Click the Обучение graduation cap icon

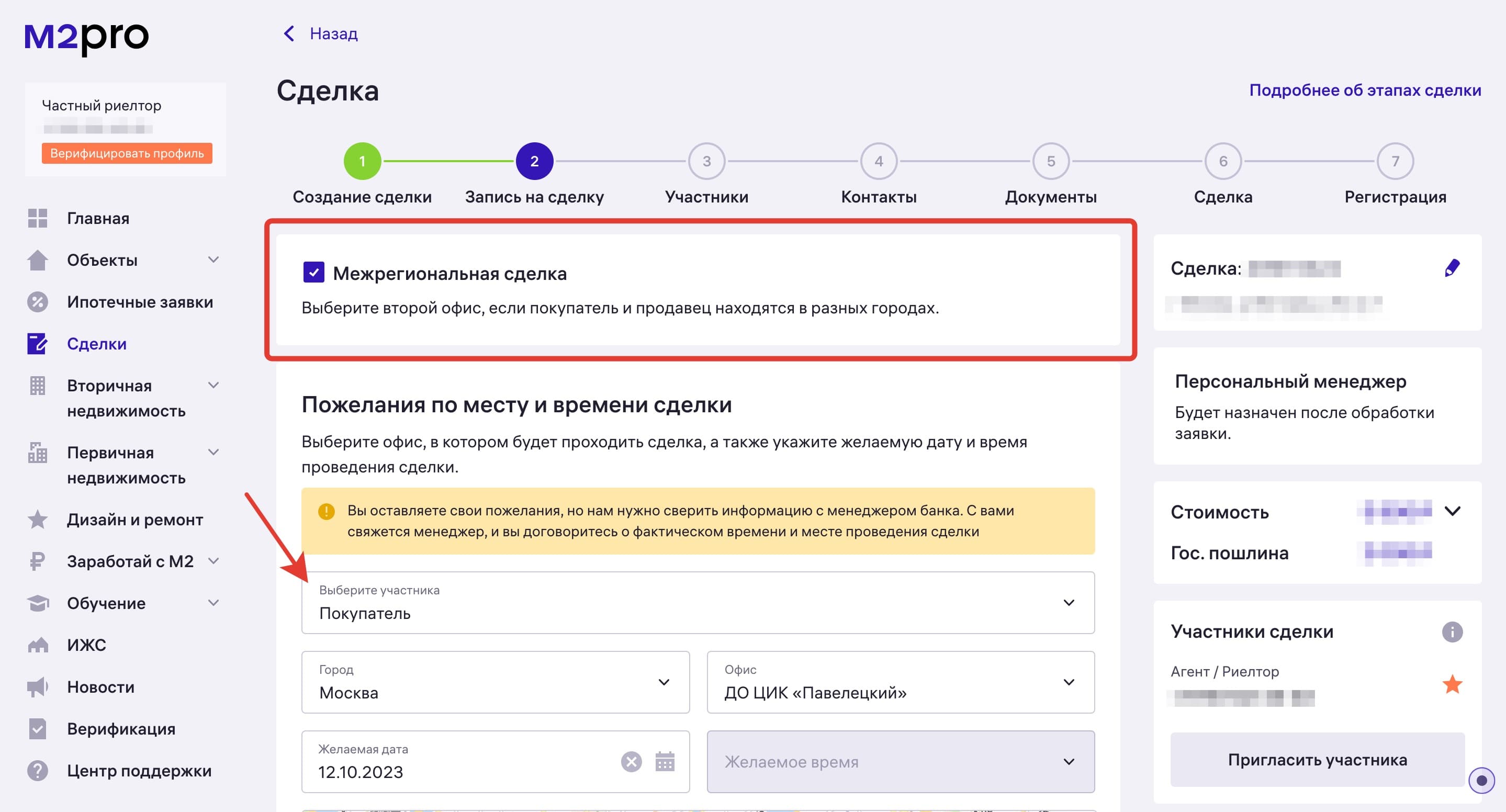[x=38, y=603]
